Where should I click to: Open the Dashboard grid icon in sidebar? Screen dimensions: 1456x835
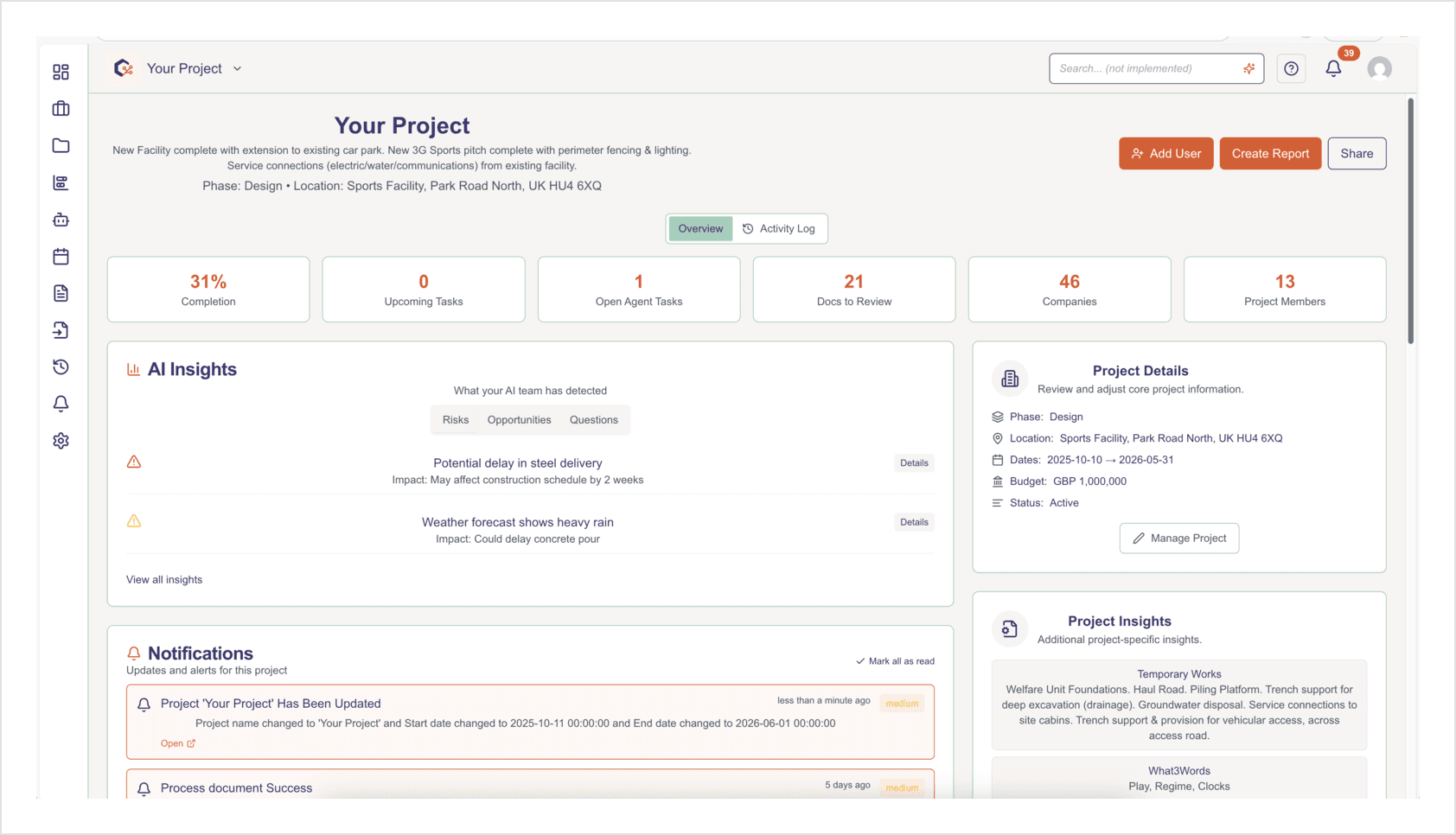pyautogui.click(x=61, y=73)
